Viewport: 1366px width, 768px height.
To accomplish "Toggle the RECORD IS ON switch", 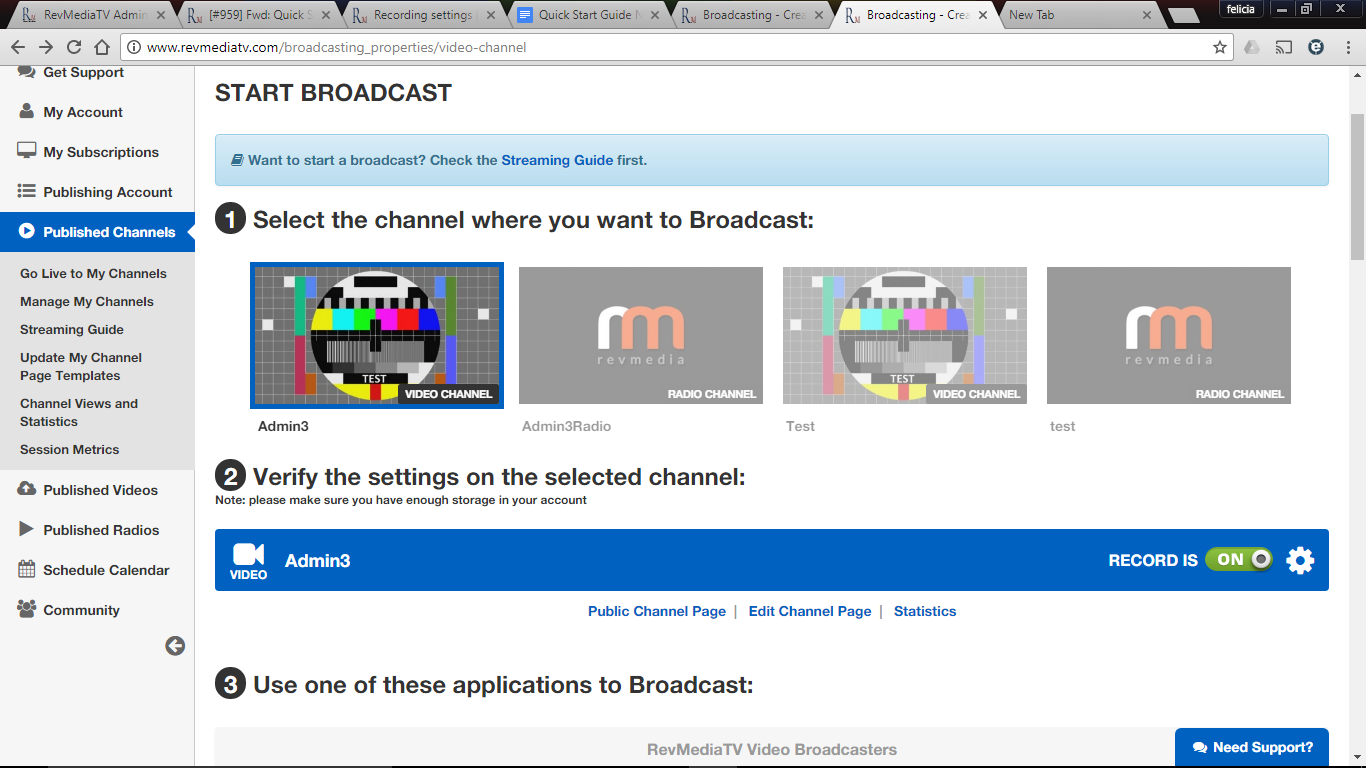I will click(x=1239, y=560).
